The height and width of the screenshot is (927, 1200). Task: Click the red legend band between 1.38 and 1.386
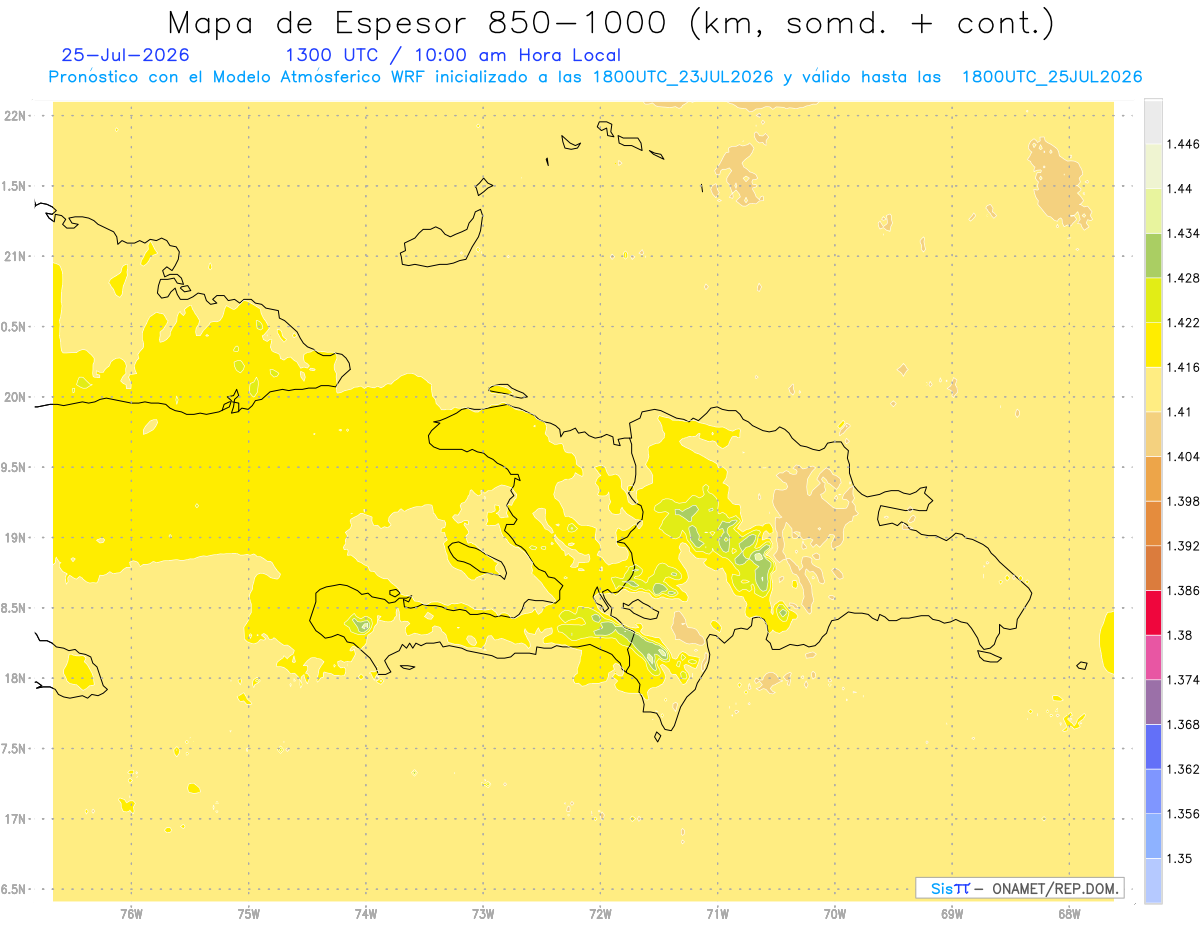(x=1152, y=612)
